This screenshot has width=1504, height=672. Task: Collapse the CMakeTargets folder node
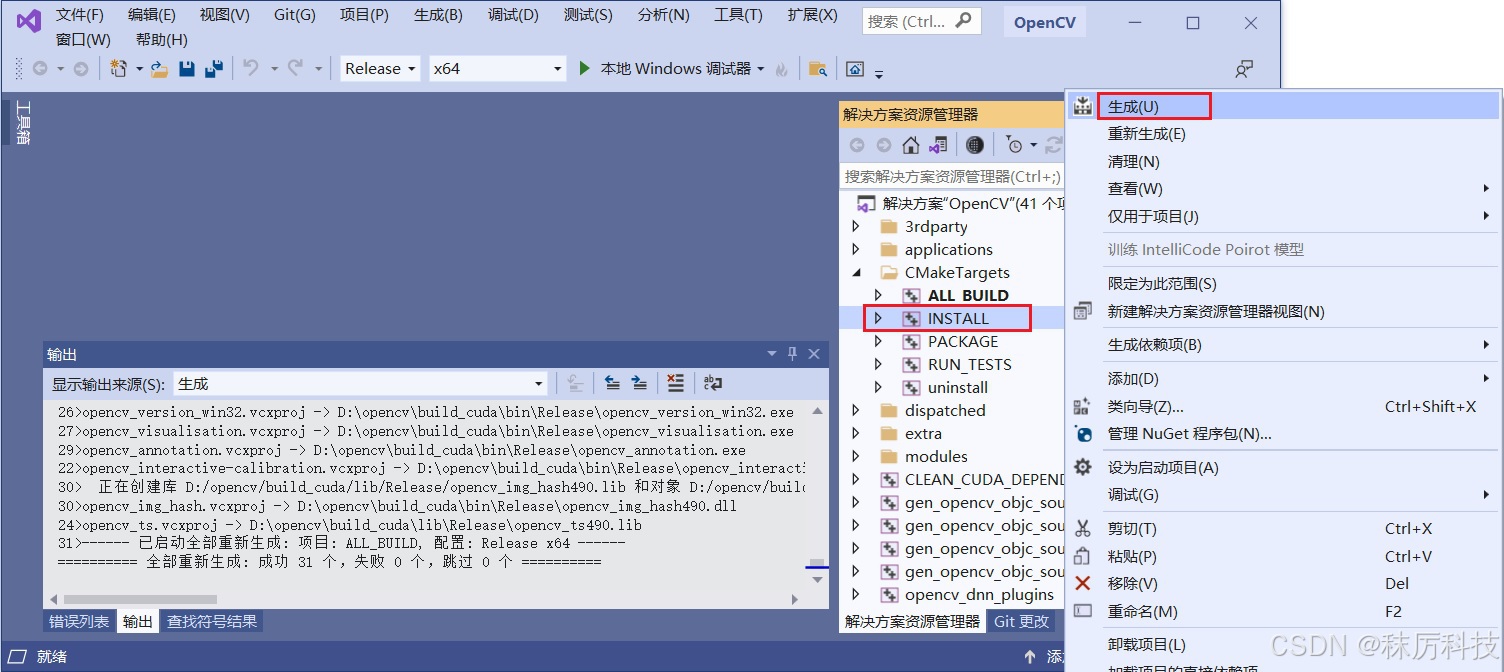855,272
